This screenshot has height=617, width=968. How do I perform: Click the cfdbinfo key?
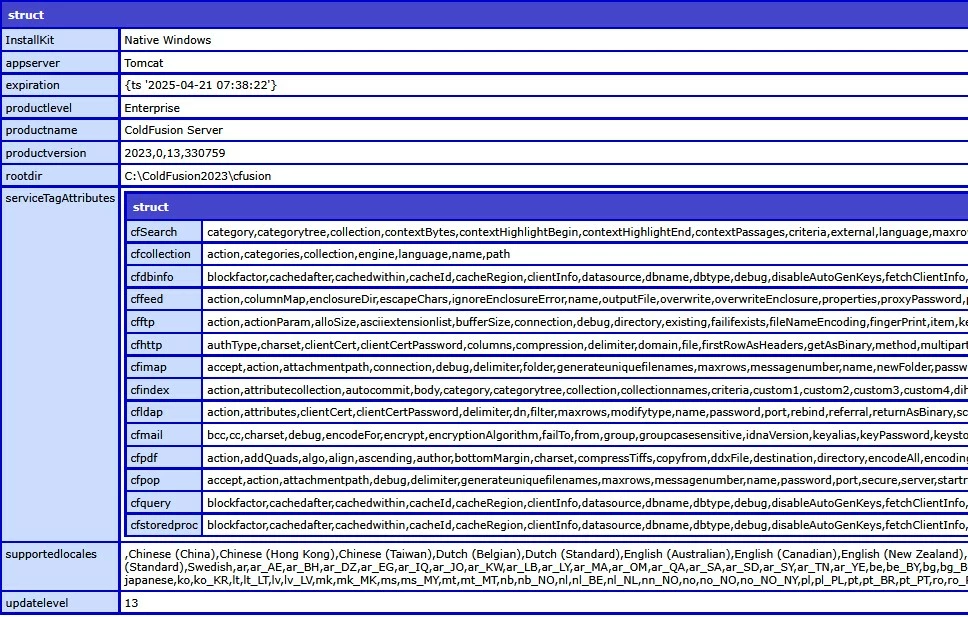coord(164,277)
